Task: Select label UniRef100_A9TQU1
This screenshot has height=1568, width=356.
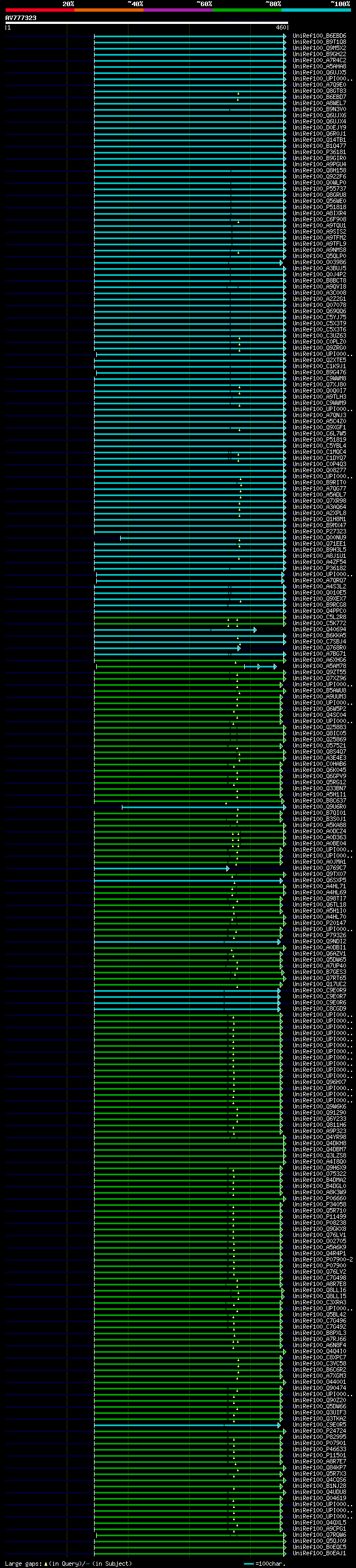Action: point(319,225)
